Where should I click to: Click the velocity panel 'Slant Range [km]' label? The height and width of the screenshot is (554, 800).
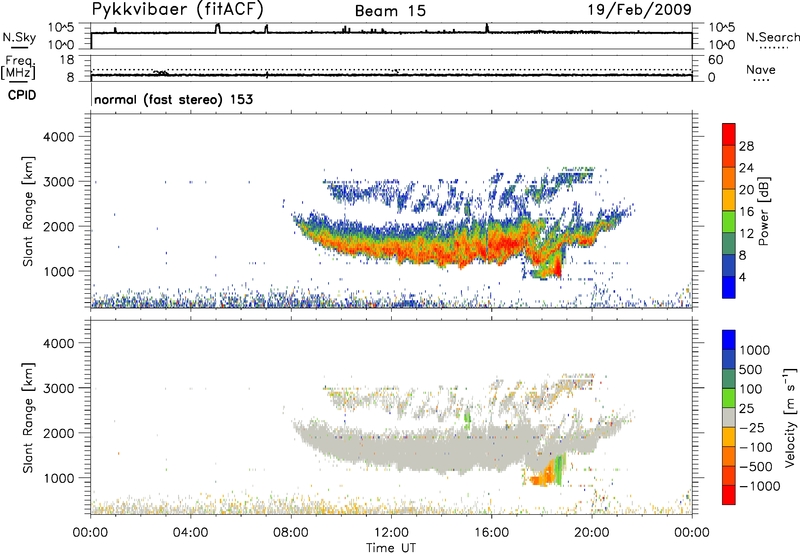tap(28, 418)
